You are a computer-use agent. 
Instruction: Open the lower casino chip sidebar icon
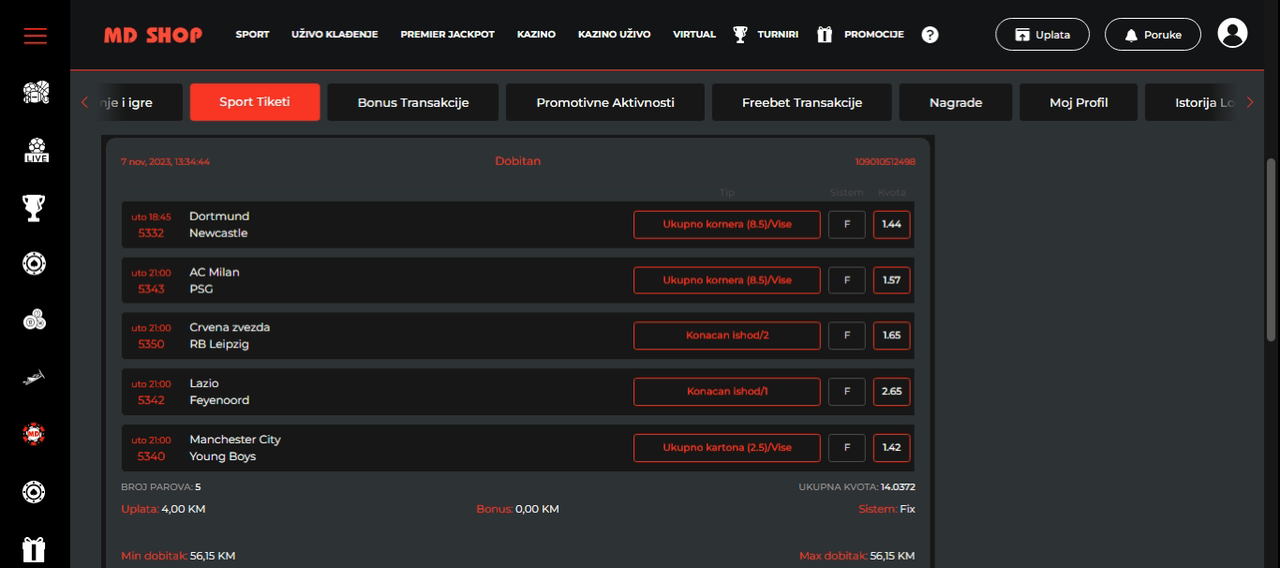(x=35, y=492)
